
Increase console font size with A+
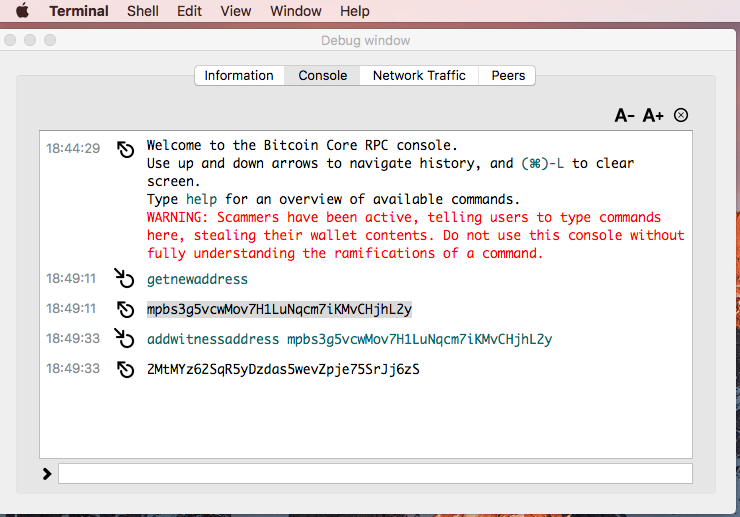[x=653, y=115]
